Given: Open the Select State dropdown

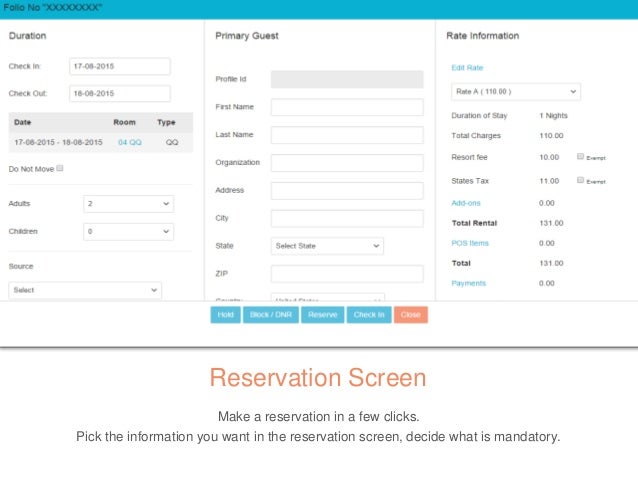Looking at the screenshot, I should pos(327,246).
